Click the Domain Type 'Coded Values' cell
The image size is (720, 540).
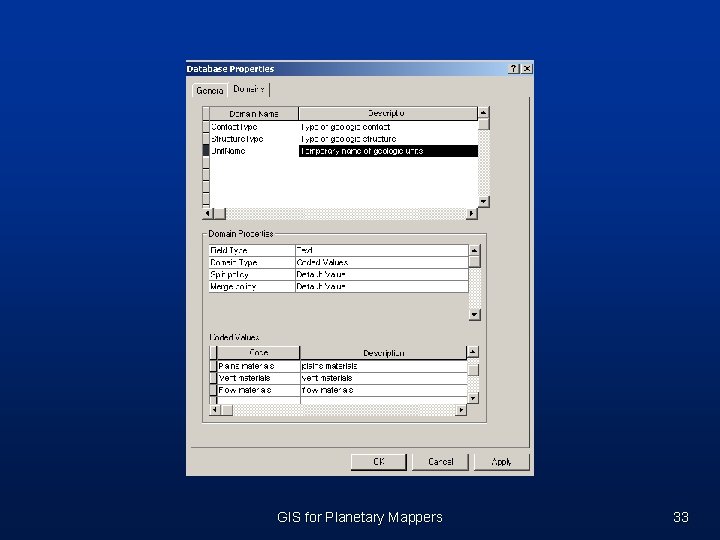click(381, 262)
